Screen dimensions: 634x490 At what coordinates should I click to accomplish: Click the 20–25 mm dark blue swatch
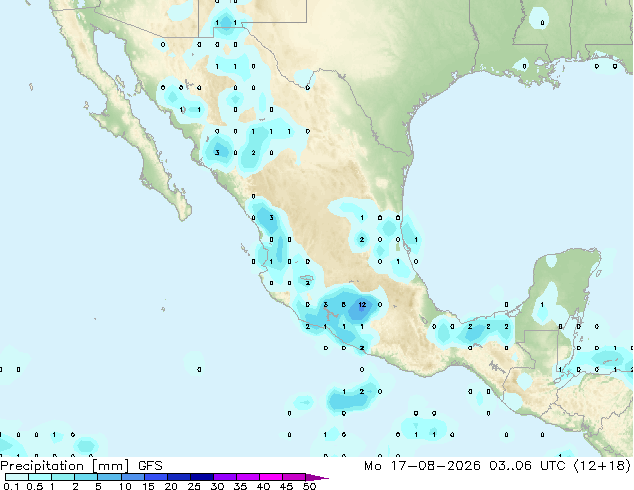point(178,477)
